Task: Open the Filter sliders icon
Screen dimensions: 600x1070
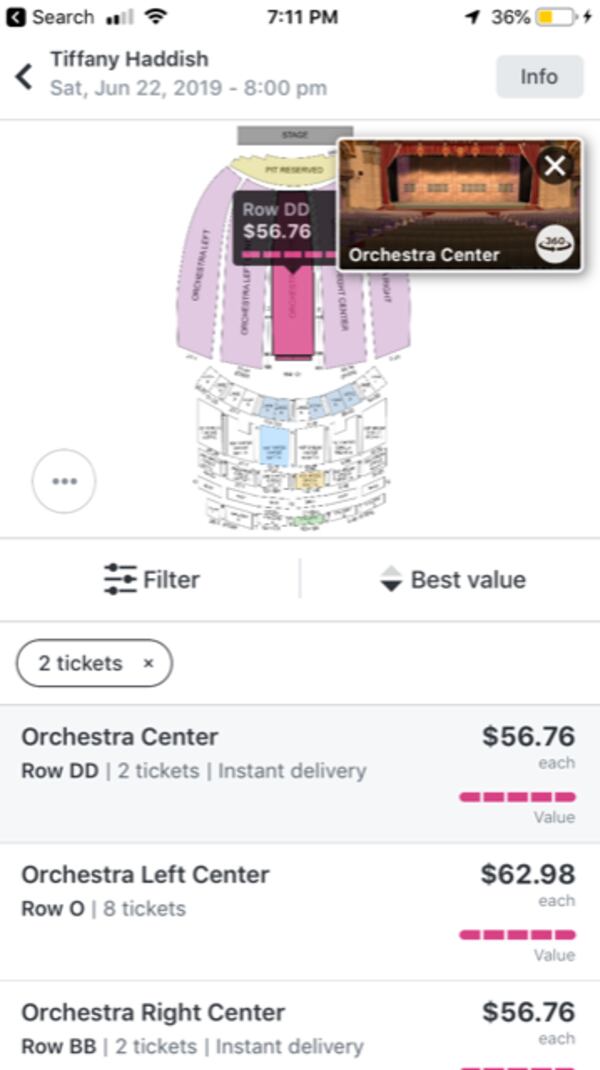Action: click(x=120, y=580)
